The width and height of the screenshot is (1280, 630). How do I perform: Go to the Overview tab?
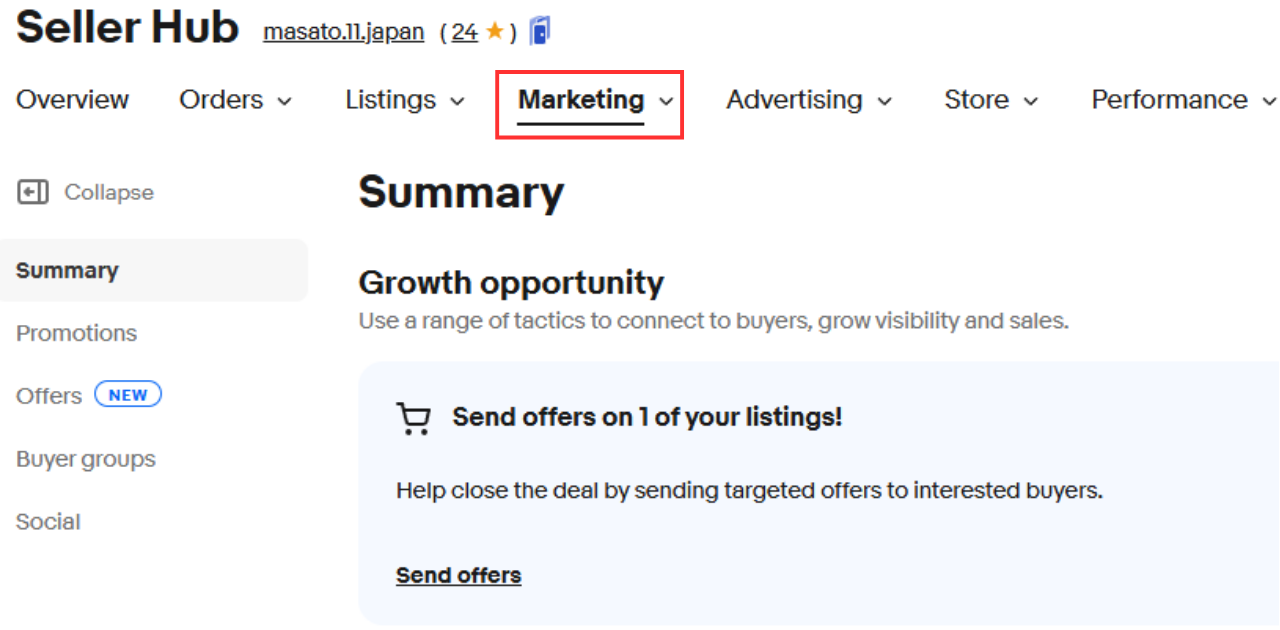[x=72, y=100]
